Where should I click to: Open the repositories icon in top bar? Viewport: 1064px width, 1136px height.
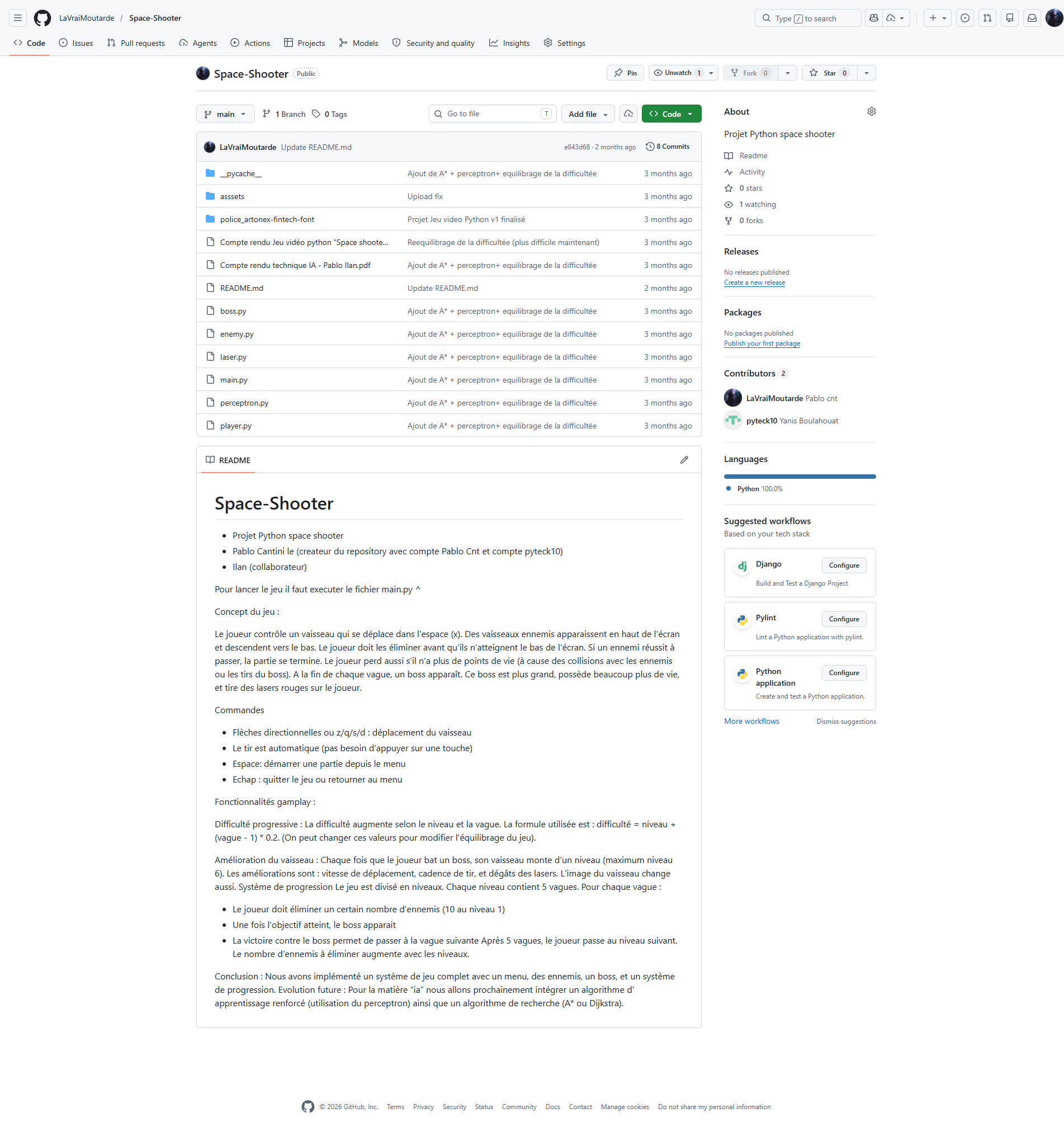1009,18
